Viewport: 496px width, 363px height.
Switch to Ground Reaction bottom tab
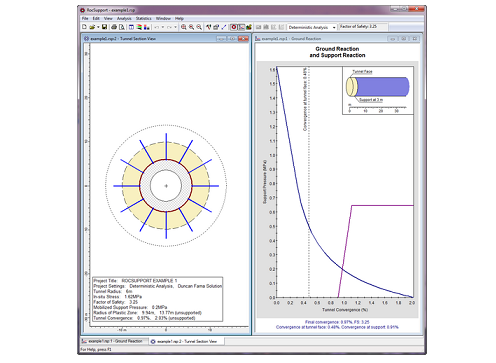[x=113, y=341]
